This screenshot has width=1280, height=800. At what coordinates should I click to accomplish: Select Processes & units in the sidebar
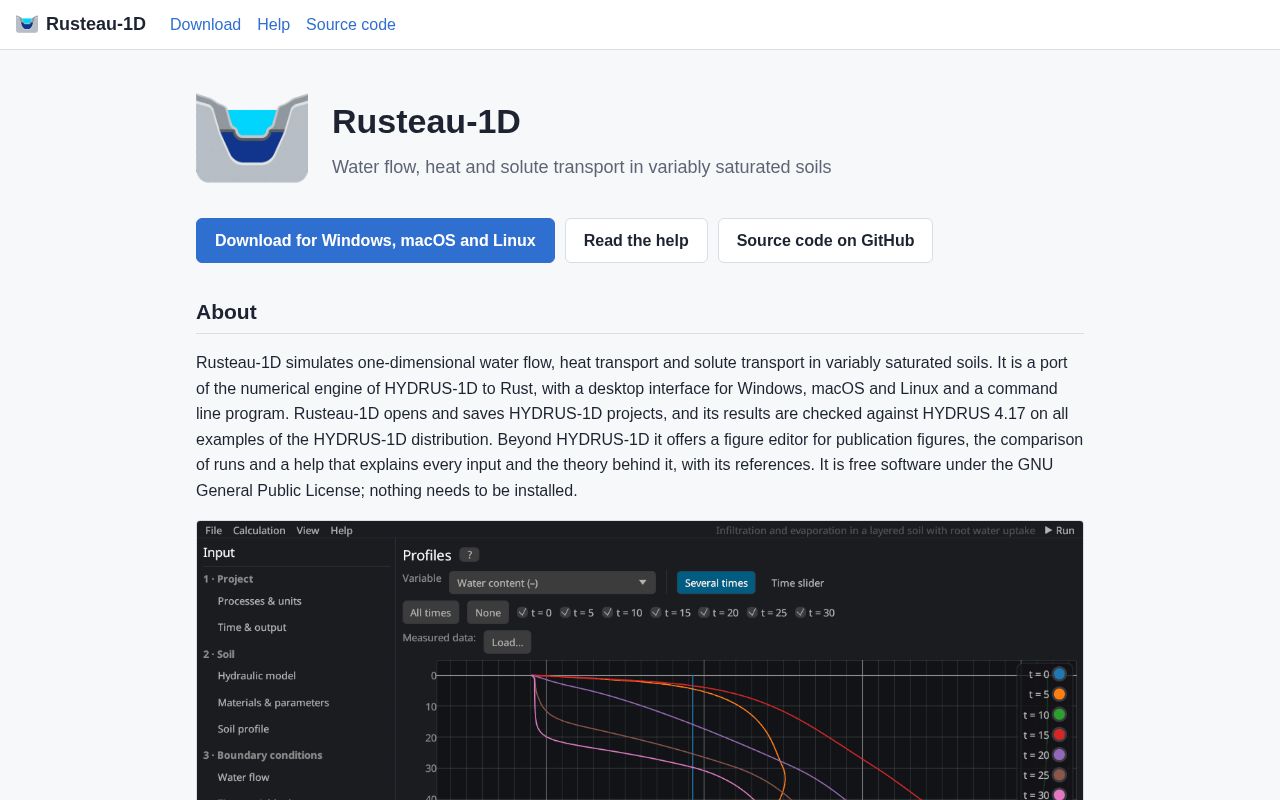(x=260, y=601)
